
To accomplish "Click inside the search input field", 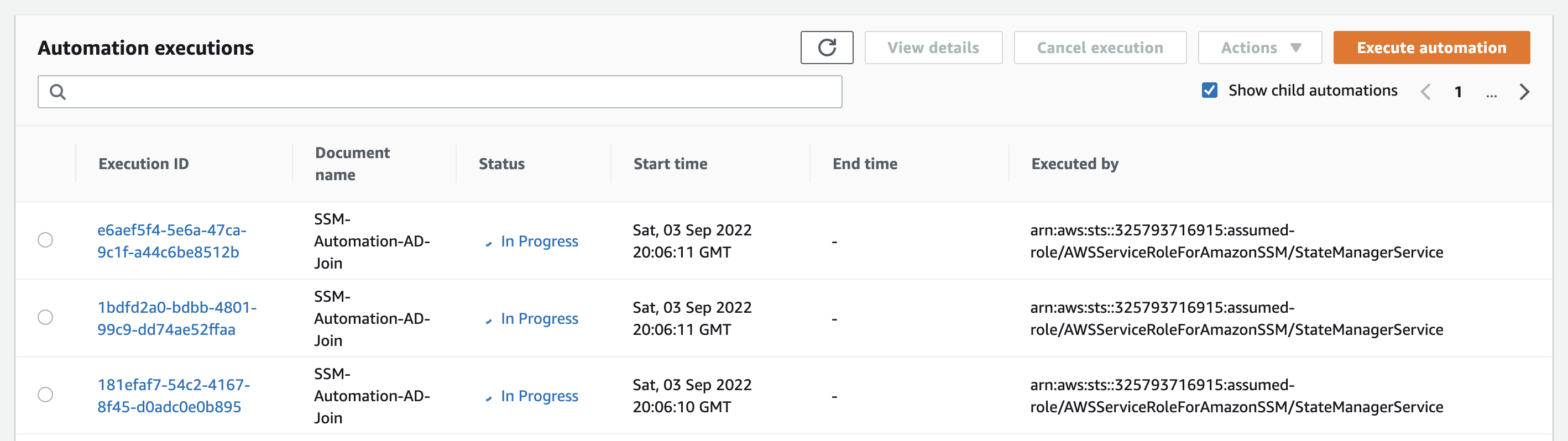I will (x=426, y=91).
